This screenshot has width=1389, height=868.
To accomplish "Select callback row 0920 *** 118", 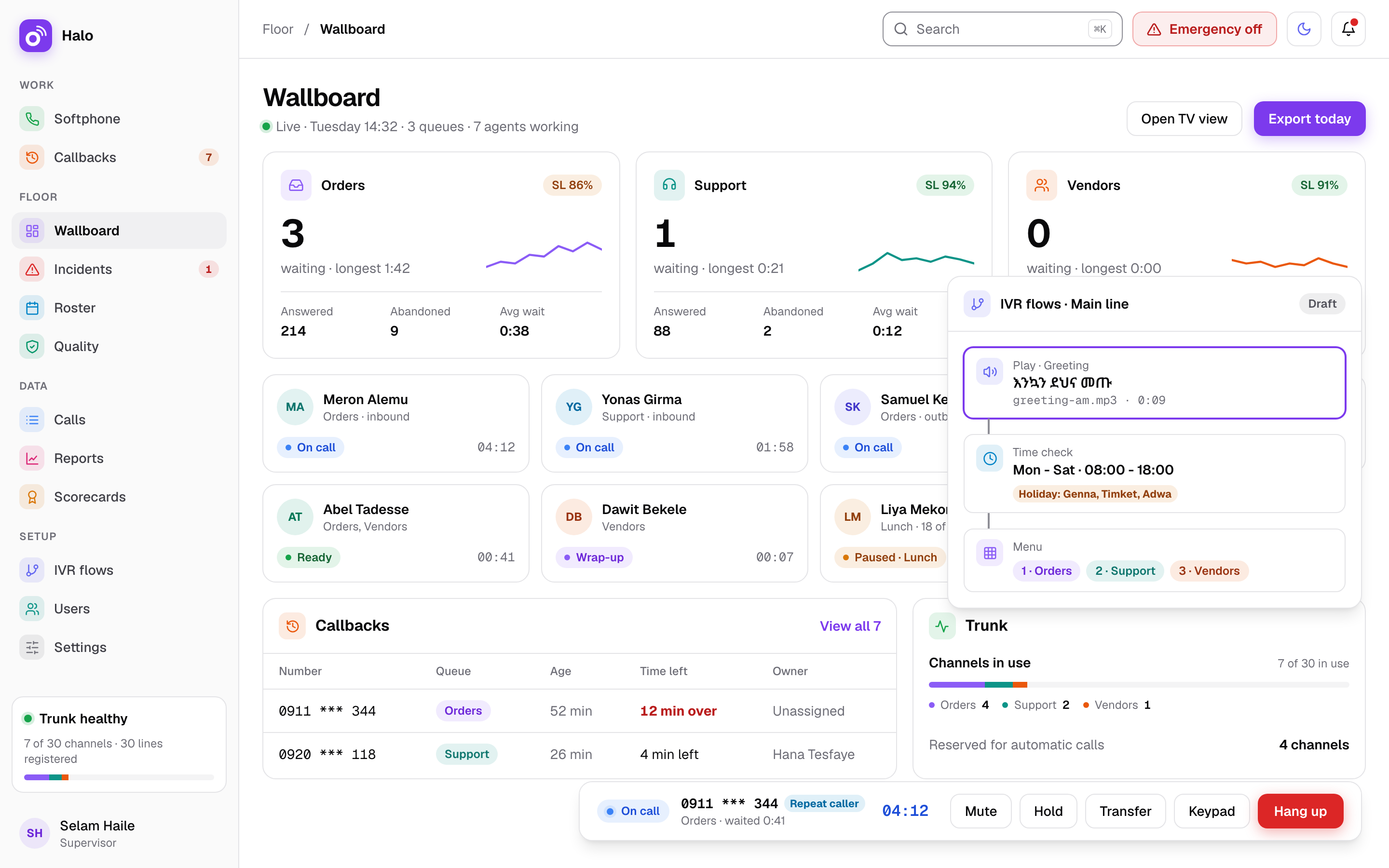I will 580,754.
